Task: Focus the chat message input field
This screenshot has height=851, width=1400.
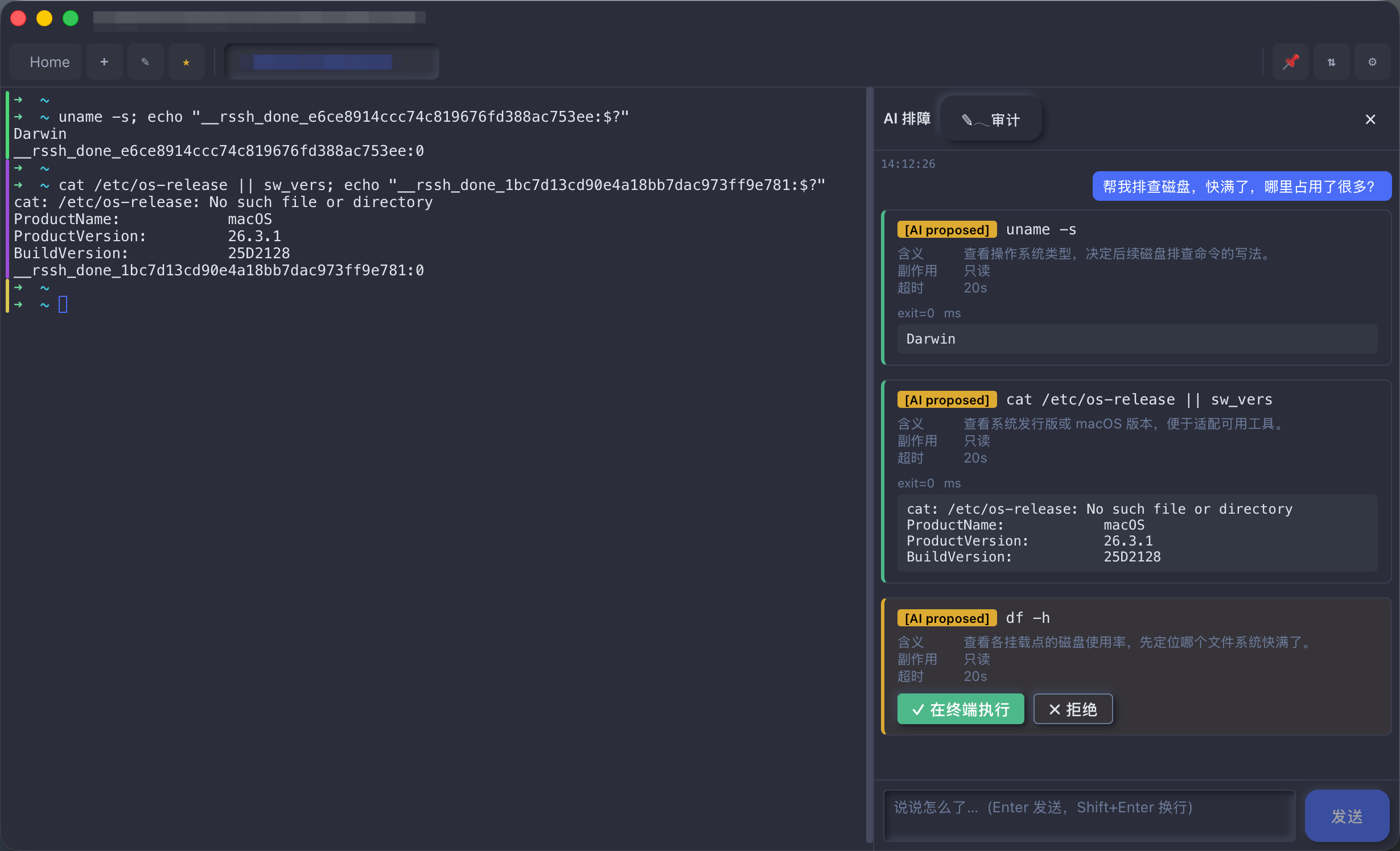Action: click(x=1089, y=816)
